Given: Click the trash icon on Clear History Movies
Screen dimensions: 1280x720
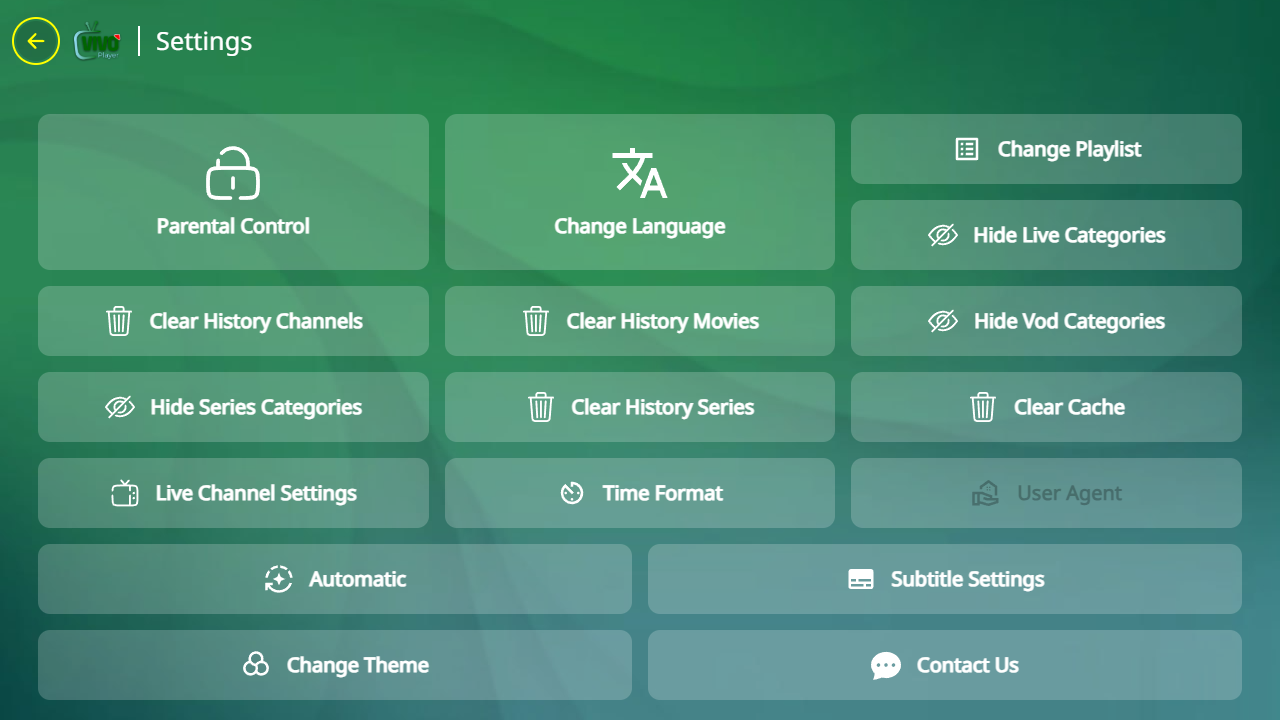Looking at the screenshot, I should 535,321.
